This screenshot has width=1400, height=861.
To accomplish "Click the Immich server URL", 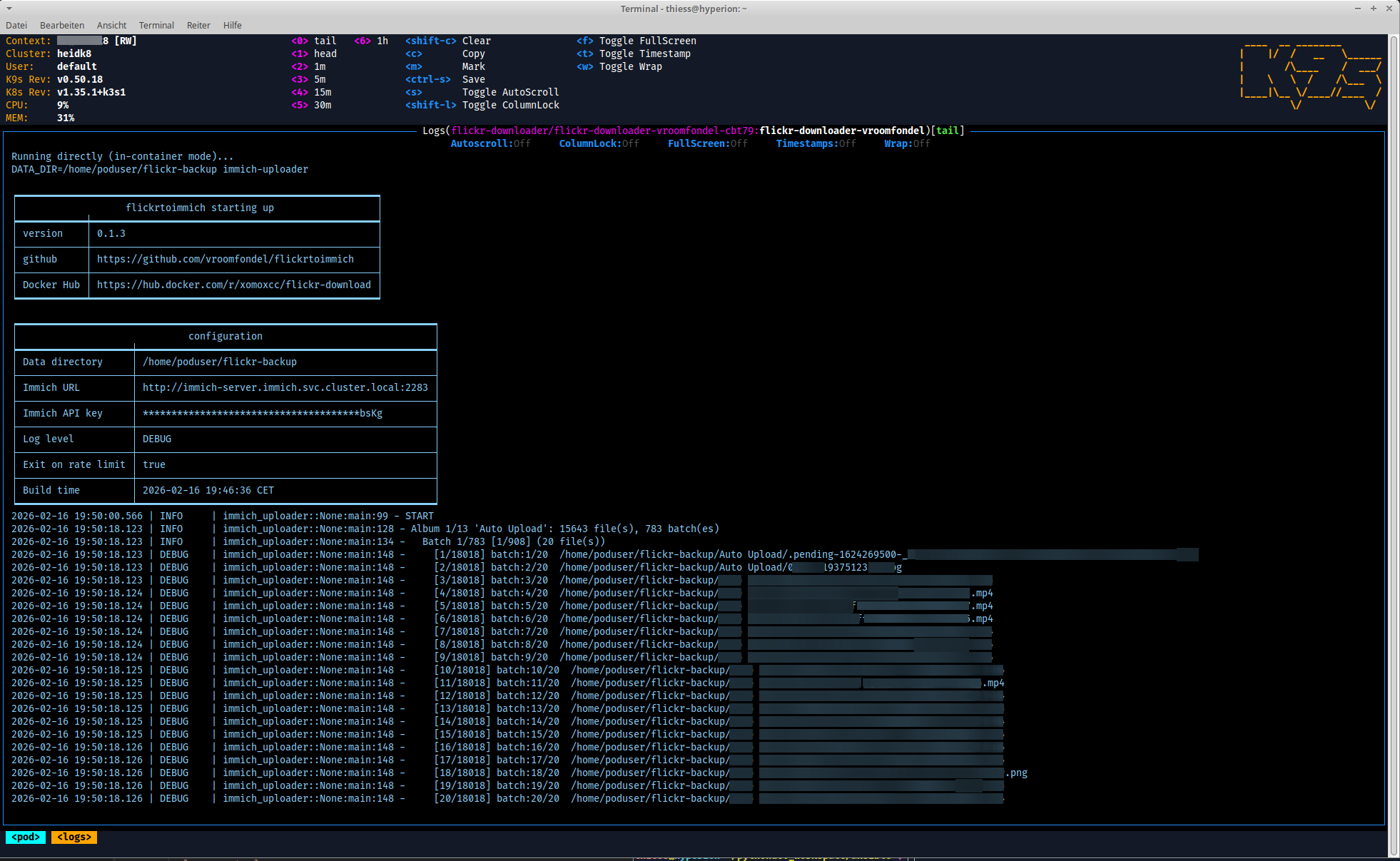I will coord(285,387).
